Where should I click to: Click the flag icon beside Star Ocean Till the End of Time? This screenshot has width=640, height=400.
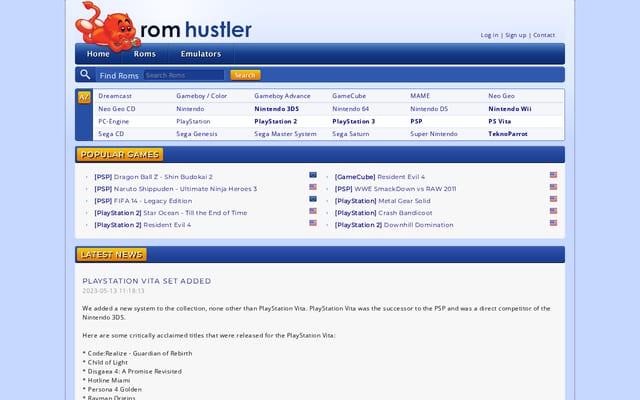[x=313, y=211]
